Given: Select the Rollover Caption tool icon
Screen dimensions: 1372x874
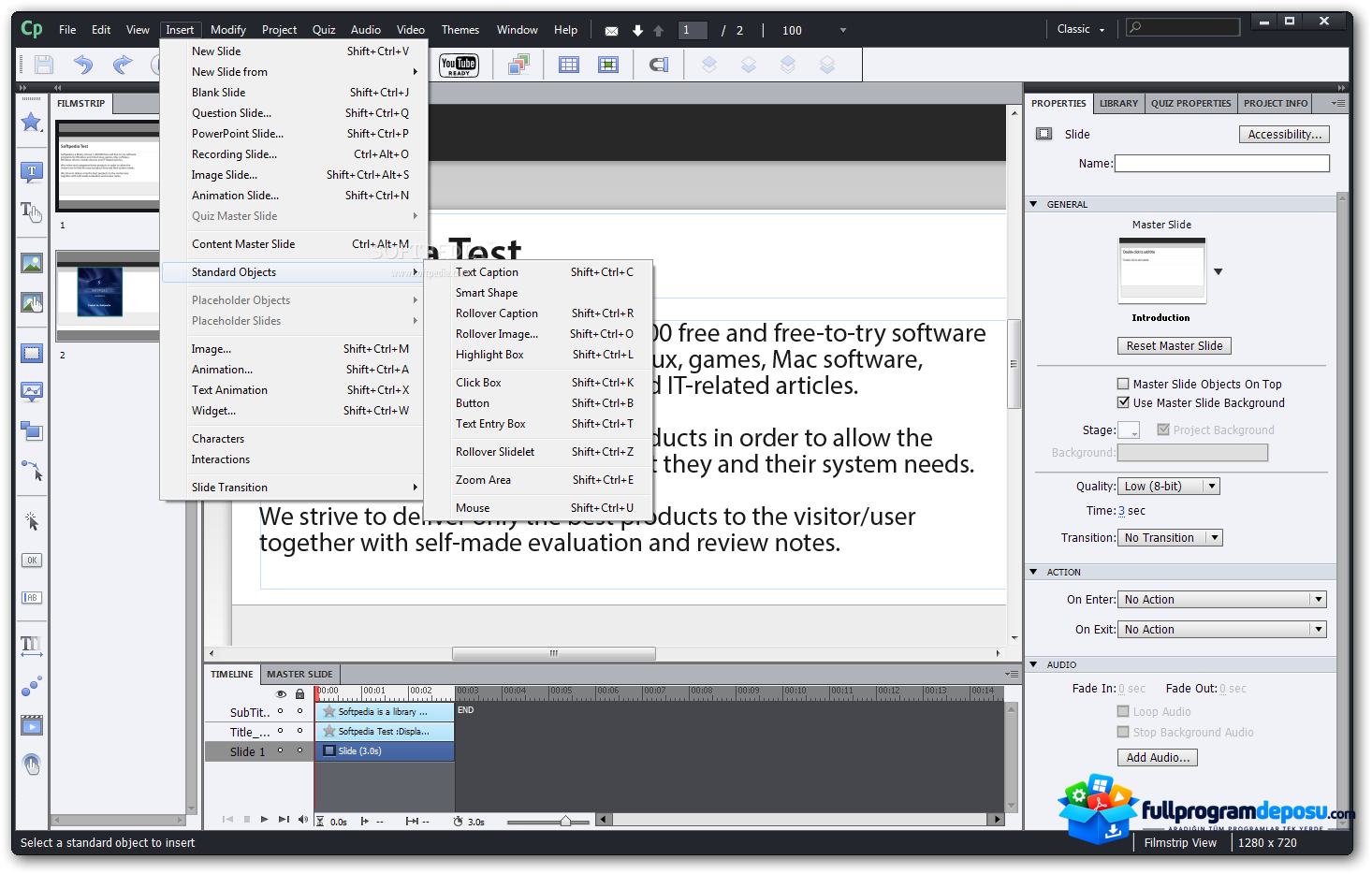Looking at the screenshot, I should click(x=32, y=212).
